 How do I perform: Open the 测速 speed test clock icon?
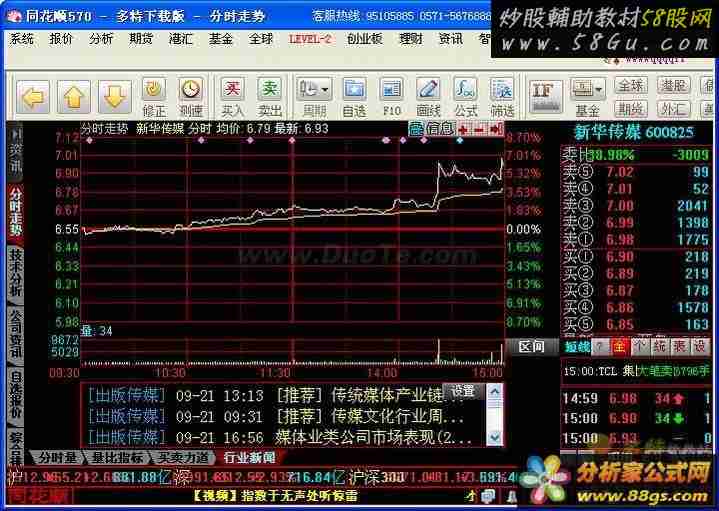tap(191, 97)
